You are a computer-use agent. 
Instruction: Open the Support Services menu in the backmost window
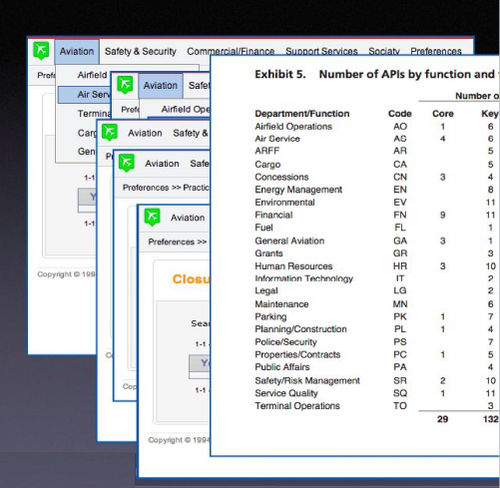(x=321, y=51)
